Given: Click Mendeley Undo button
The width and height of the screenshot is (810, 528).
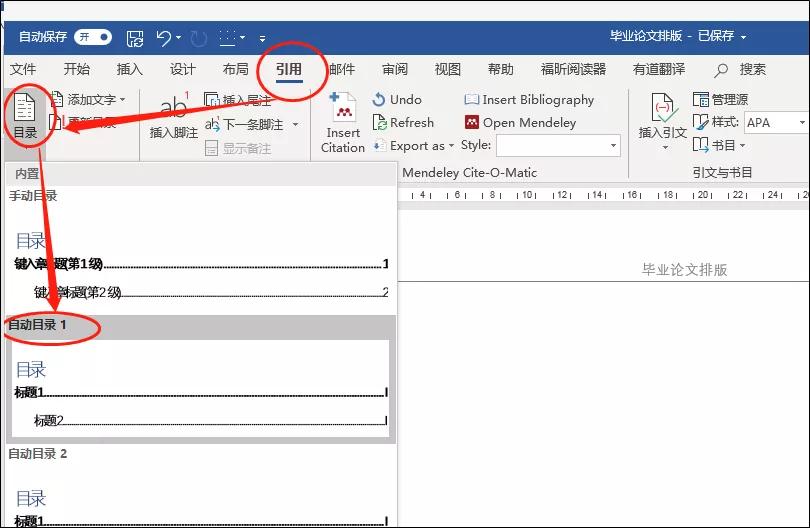Looking at the screenshot, I should pyautogui.click(x=397, y=99).
